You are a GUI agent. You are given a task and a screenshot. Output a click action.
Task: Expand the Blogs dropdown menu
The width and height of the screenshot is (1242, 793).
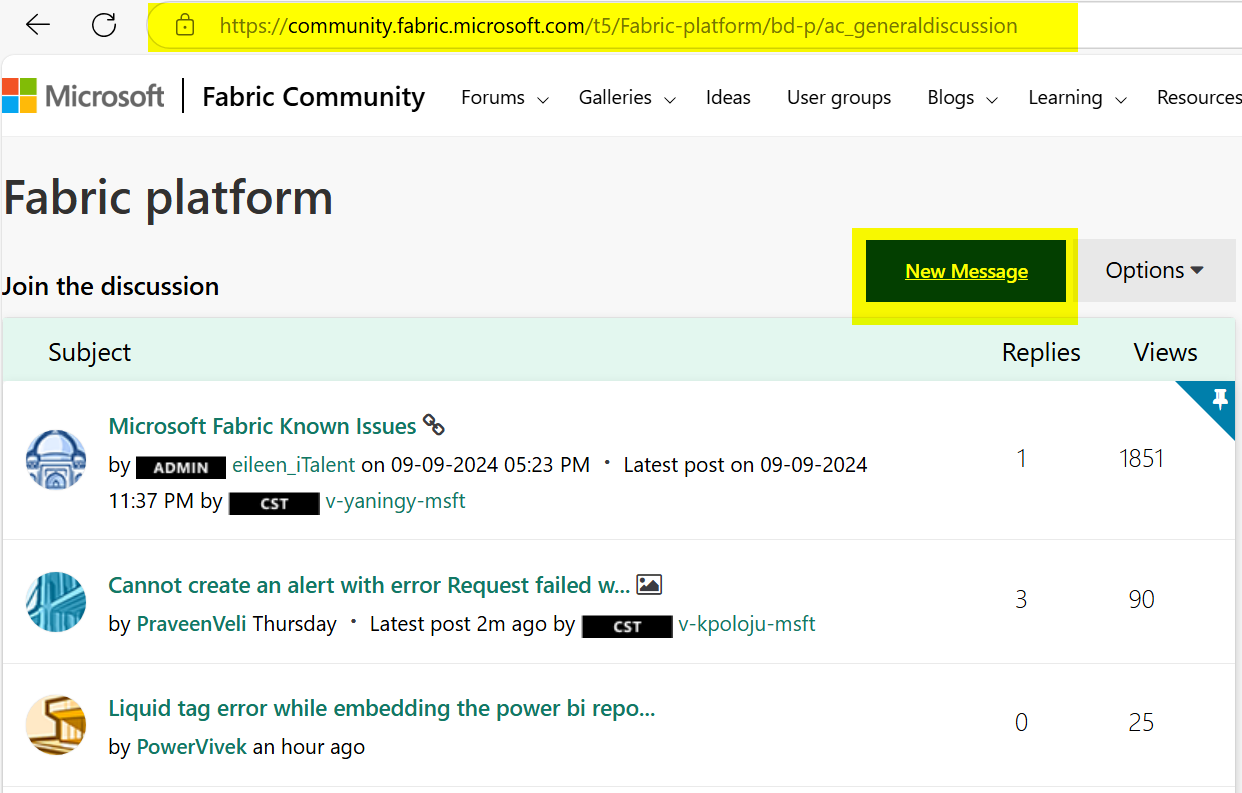coord(962,98)
